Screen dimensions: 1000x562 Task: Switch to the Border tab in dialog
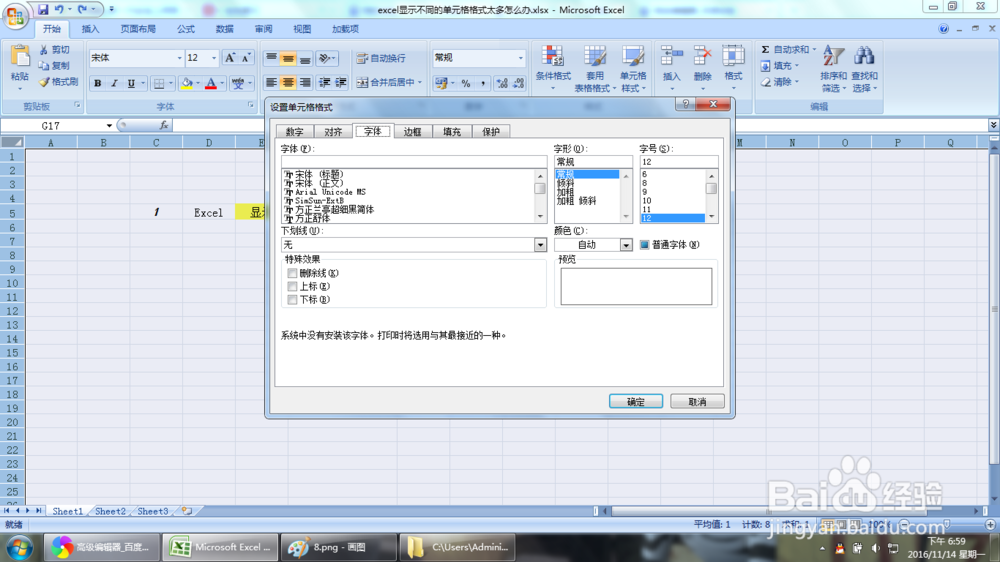(x=412, y=132)
